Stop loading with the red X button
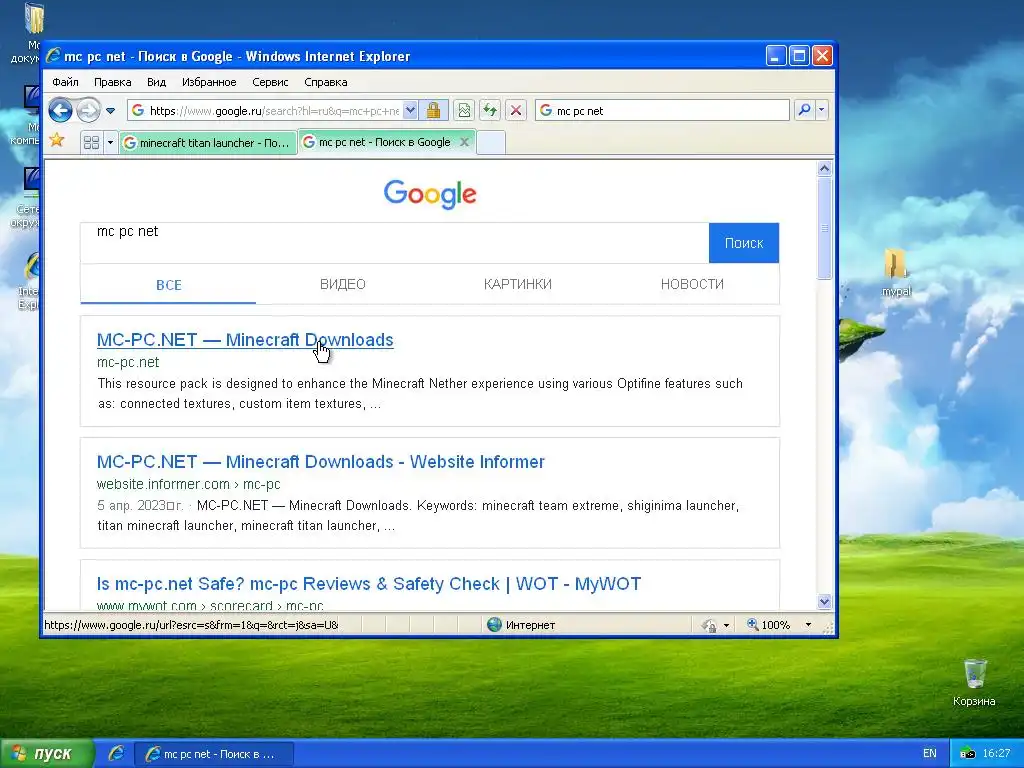This screenshot has width=1024, height=768. [x=516, y=110]
